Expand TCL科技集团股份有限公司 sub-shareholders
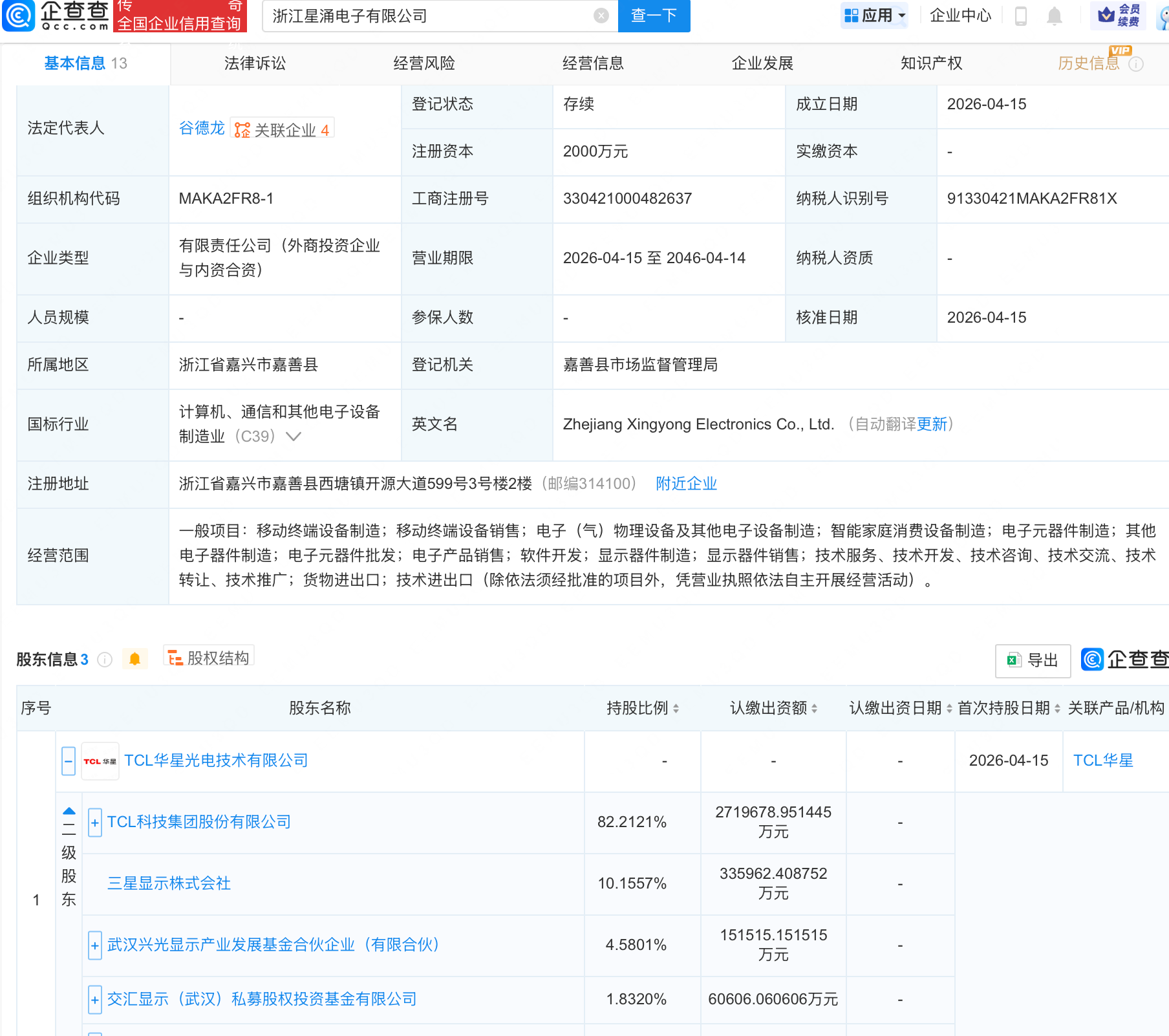 [x=94, y=822]
